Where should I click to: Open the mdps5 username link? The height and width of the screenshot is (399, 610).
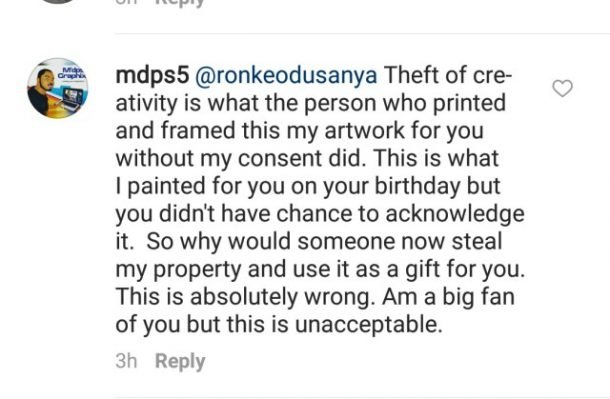point(152,75)
